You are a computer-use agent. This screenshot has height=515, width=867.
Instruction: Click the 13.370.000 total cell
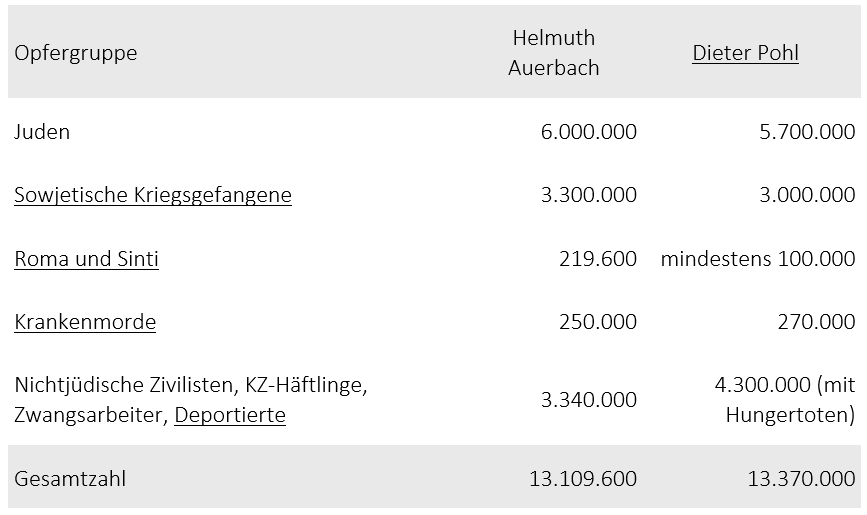pyautogui.click(x=801, y=479)
